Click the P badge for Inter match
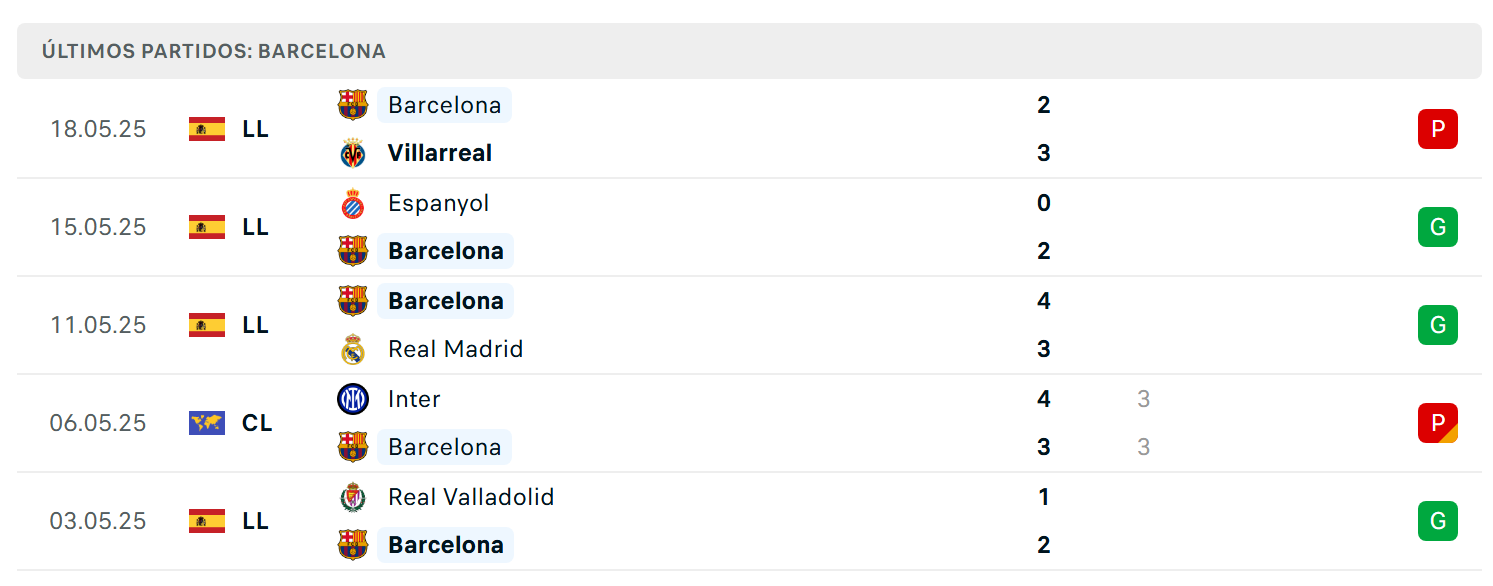1493x586 pixels. click(x=1438, y=423)
